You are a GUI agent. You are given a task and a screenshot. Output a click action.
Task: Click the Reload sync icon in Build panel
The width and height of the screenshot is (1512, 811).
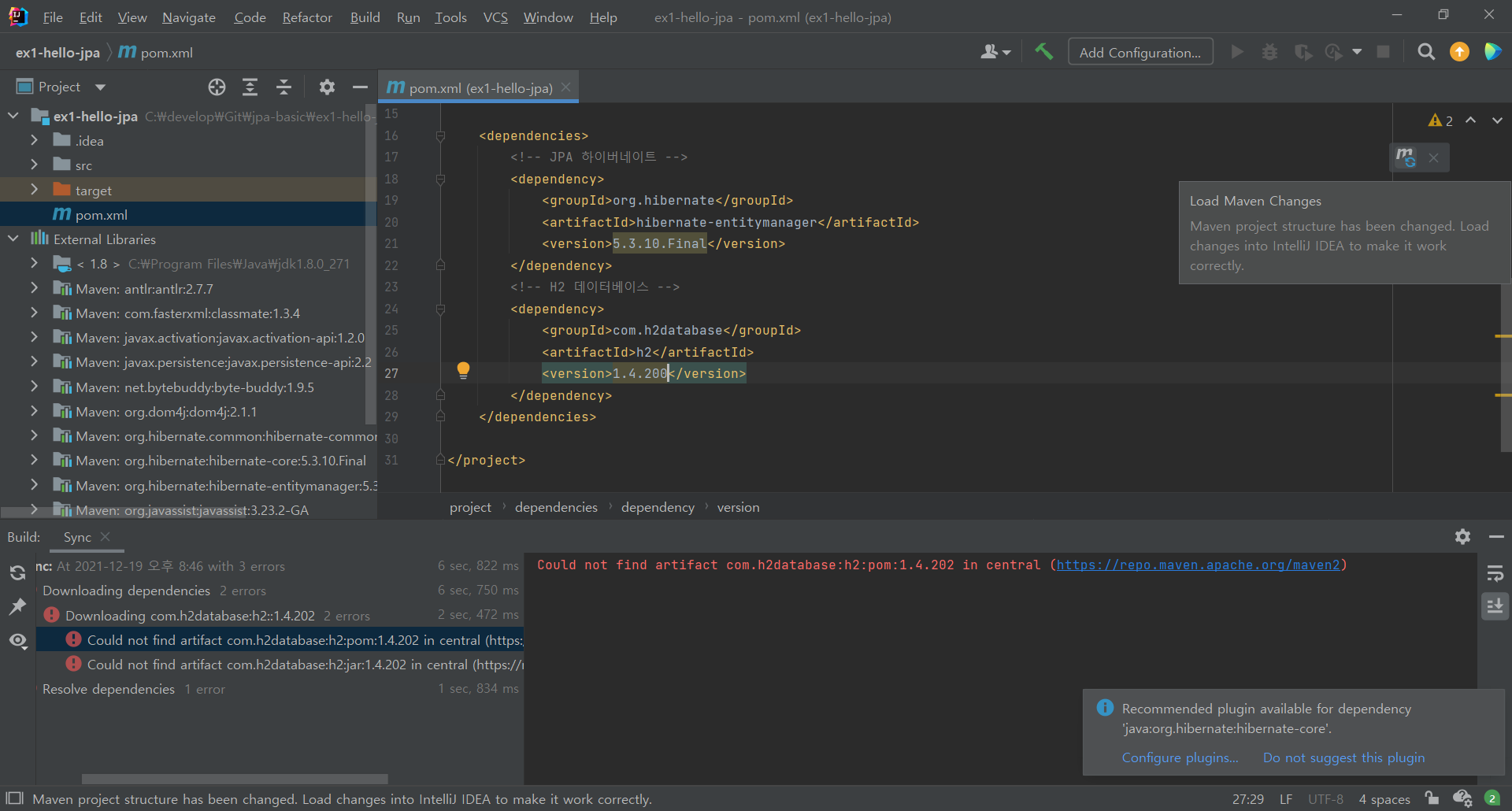[x=17, y=572]
